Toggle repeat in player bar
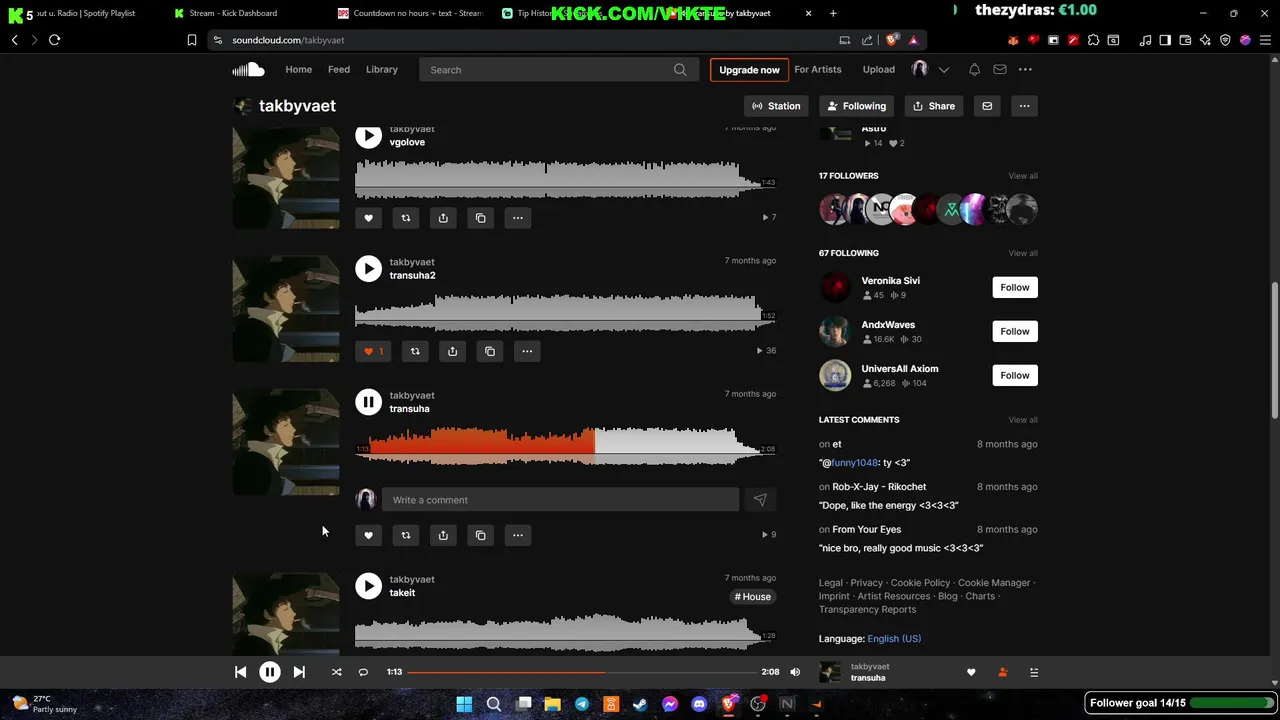 (363, 672)
